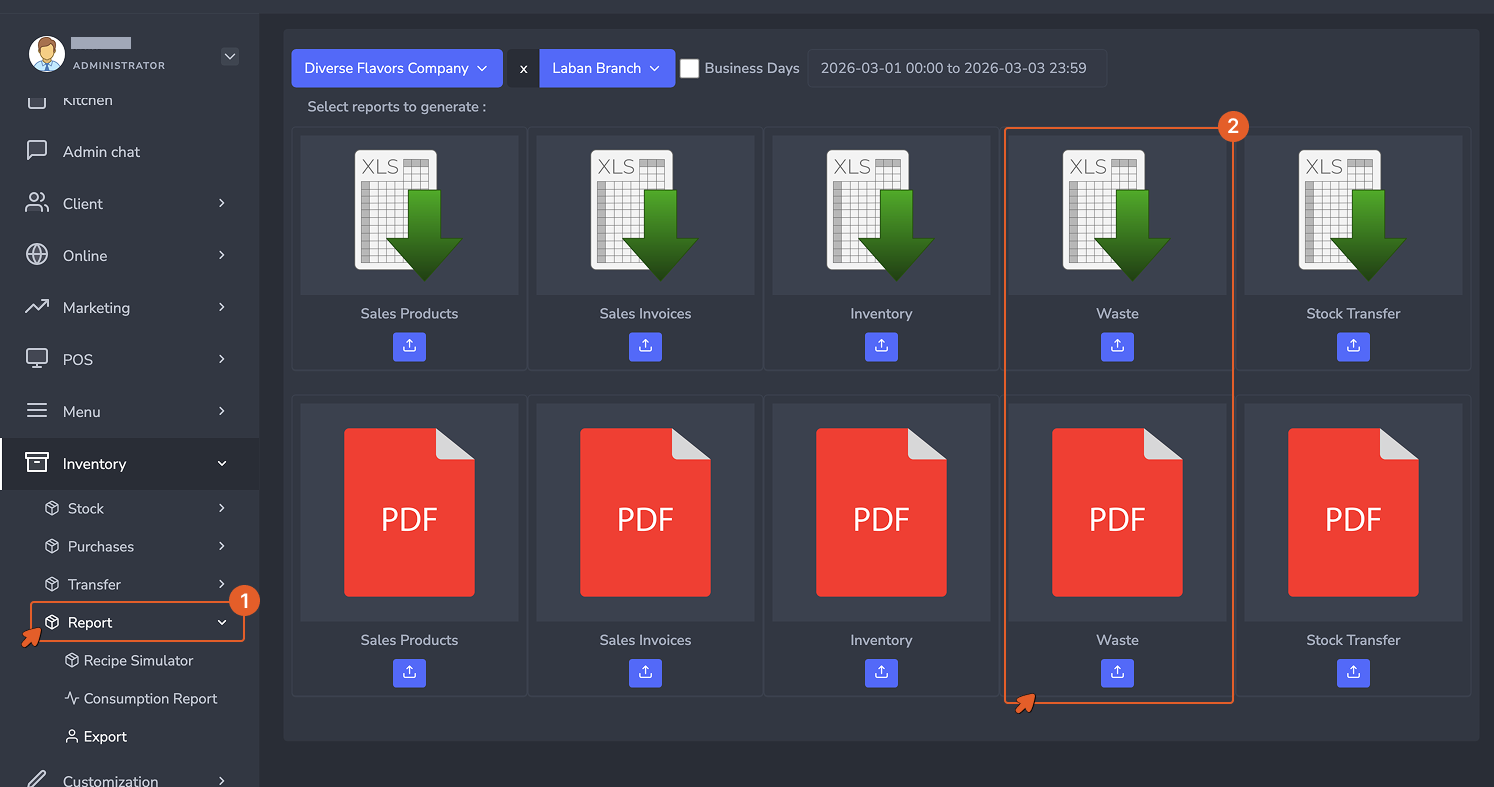
Task: Export PDF Sales Products via upload button
Action: [x=409, y=673]
